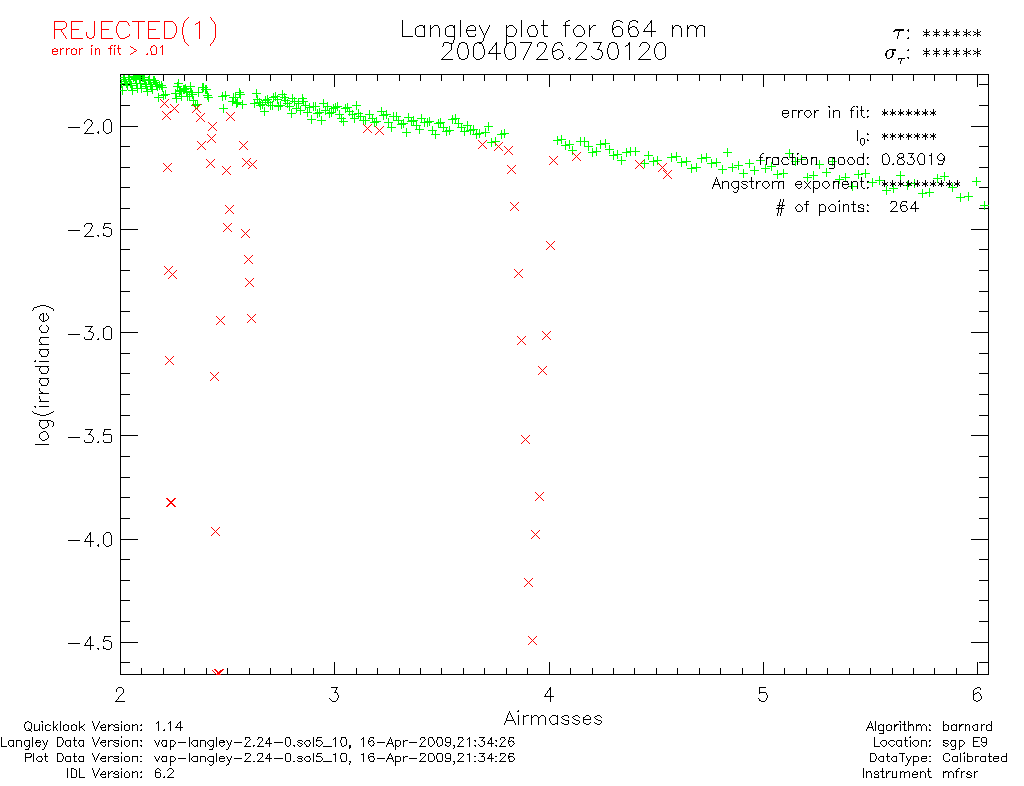The height and width of the screenshot is (786, 1024).
Task: Click the 'fraction good: 0.83019' statistic
Action: [x=852, y=160]
